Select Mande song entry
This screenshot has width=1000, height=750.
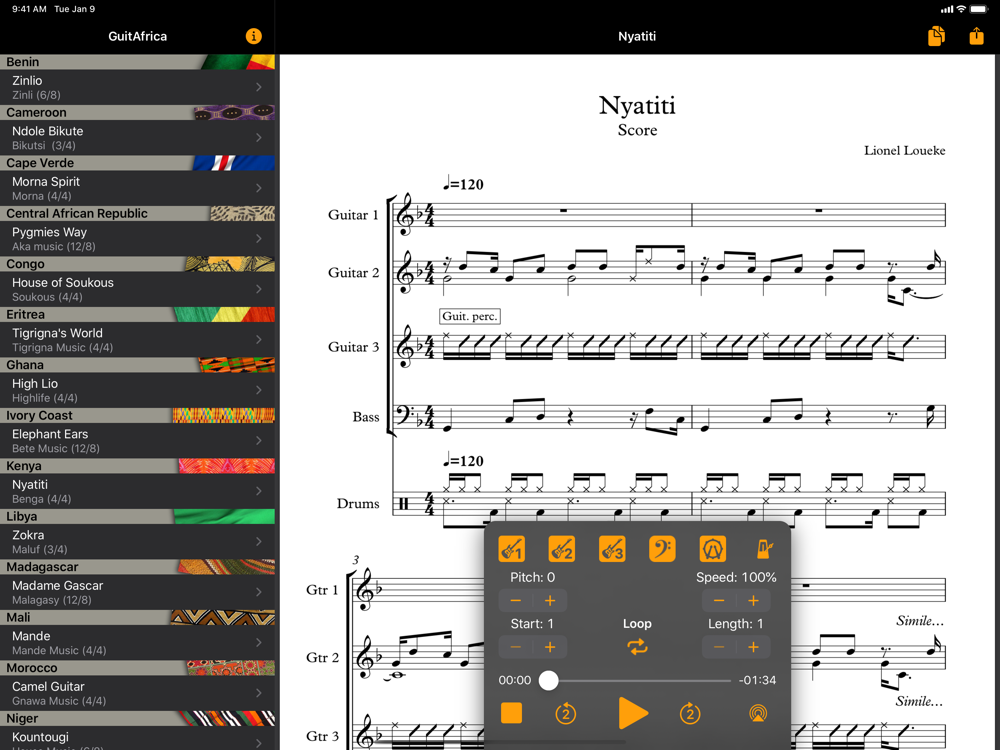[138, 642]
